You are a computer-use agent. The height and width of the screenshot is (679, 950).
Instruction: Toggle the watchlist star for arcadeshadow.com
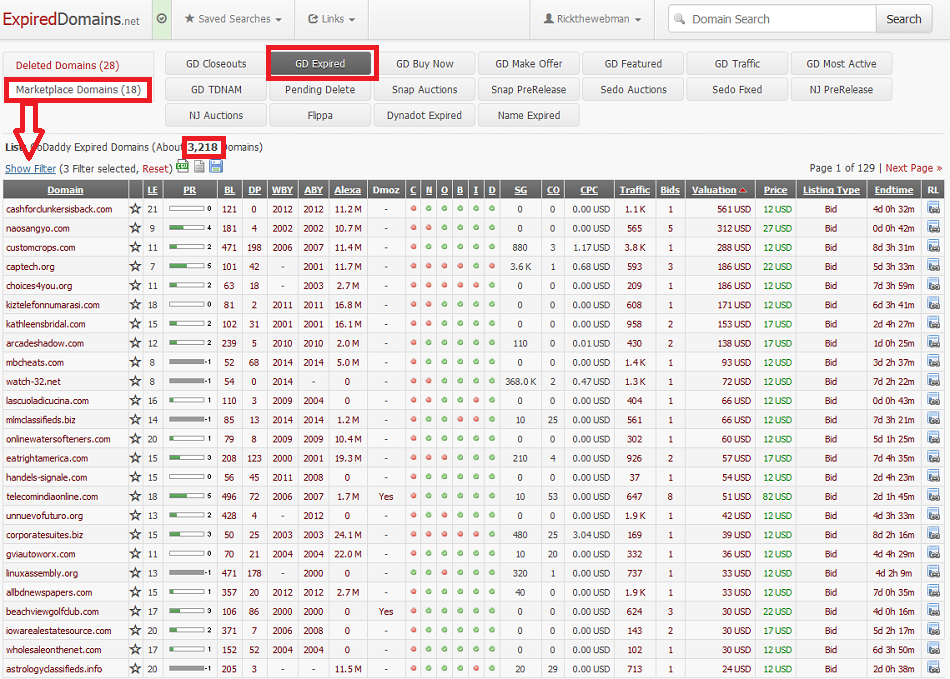point(135,343)
